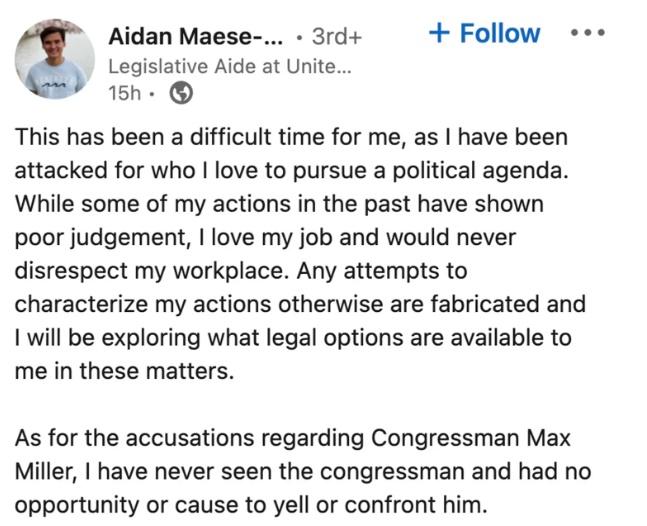This screenshot has height=526, width=647.
Task: Open Aidan Maese's profile picture
Action: tap(55, 58)
